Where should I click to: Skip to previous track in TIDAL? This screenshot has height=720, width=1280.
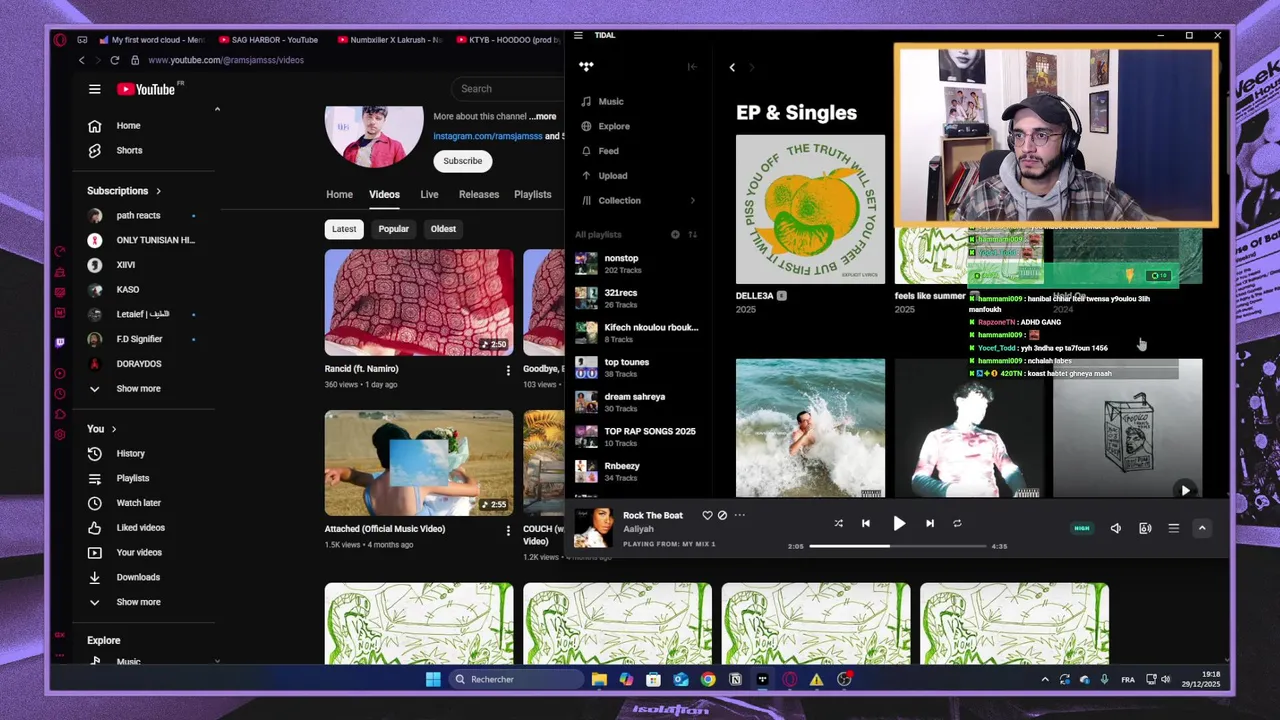[x=866, y=523]
